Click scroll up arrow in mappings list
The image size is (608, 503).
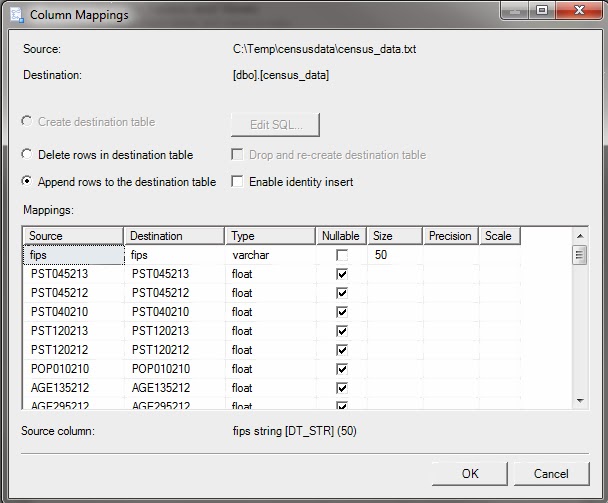pyautogui.click(x=579, y=236)
